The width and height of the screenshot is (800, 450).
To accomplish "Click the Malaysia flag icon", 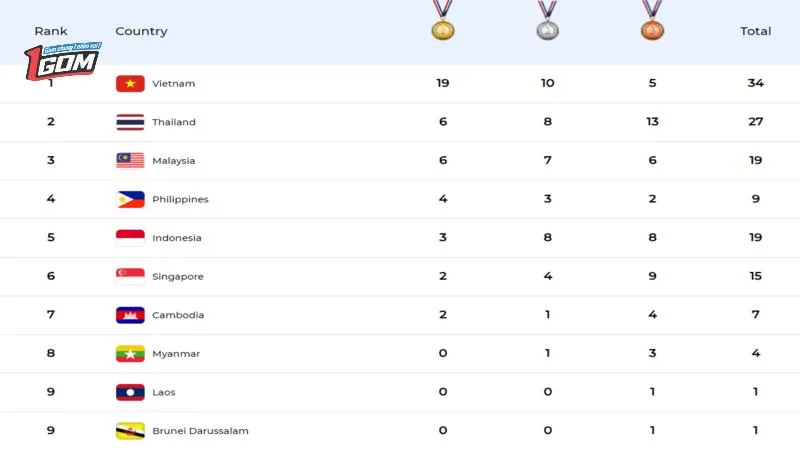I will coord(130,161).
